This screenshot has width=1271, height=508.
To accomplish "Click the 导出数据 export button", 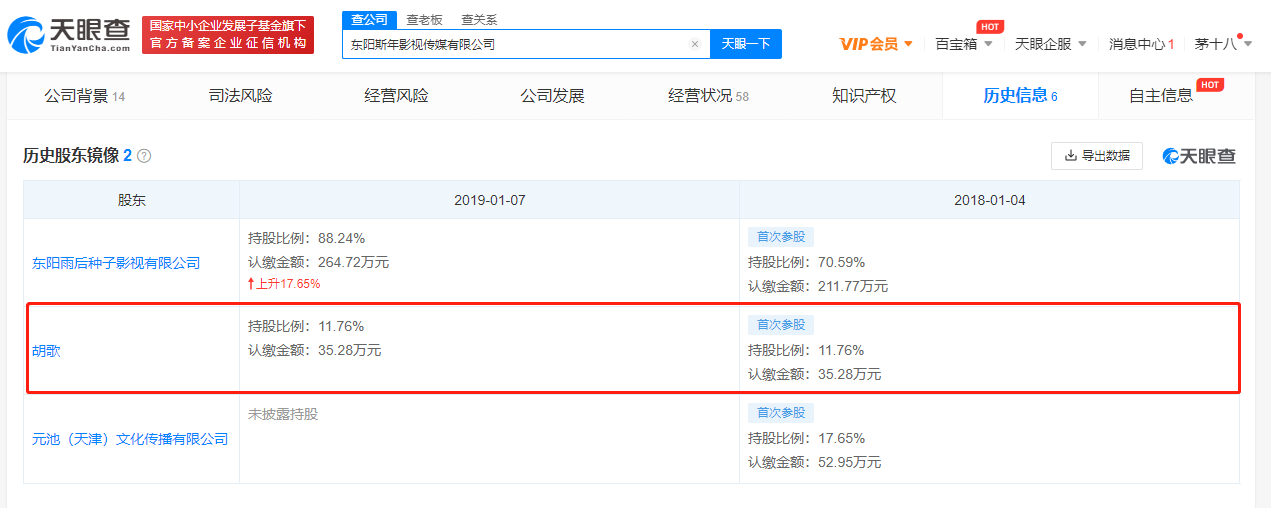I will (1097, 156).
